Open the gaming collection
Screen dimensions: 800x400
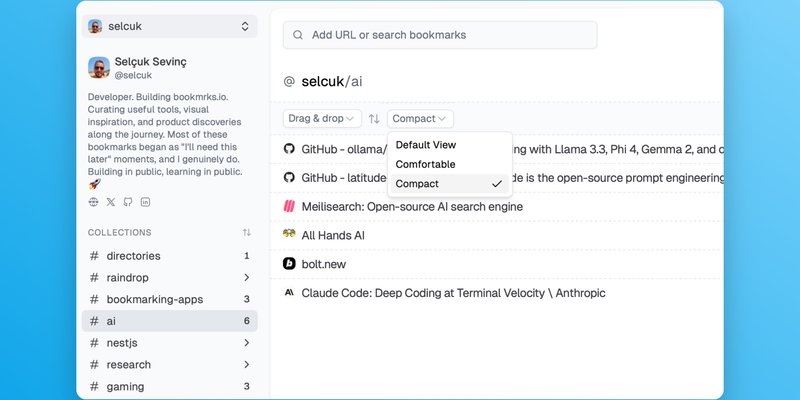169,387
